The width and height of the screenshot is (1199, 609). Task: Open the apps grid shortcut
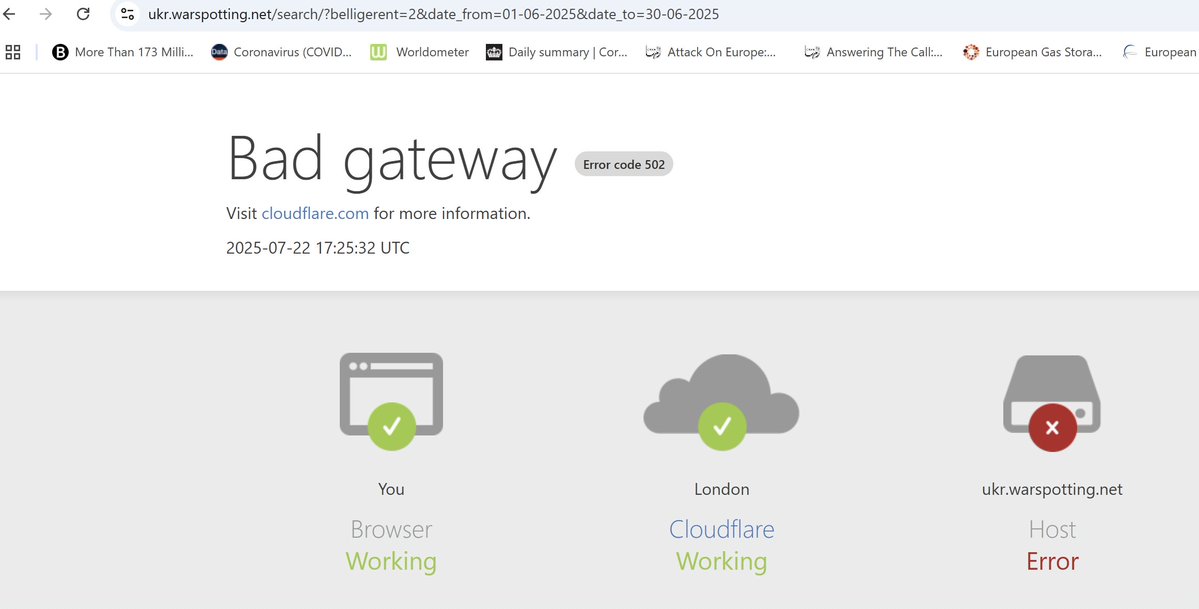[x=13, y=52]
